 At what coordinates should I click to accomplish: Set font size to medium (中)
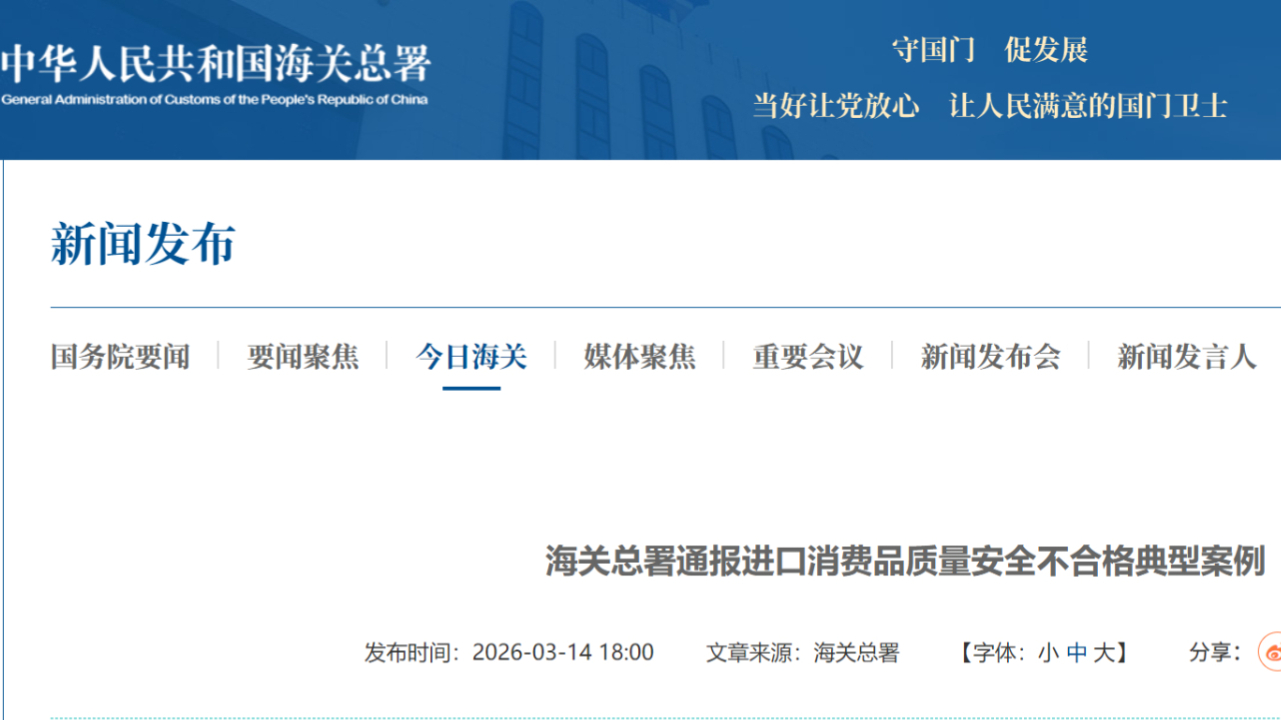pyautogui.click(x=1076, y=653)
